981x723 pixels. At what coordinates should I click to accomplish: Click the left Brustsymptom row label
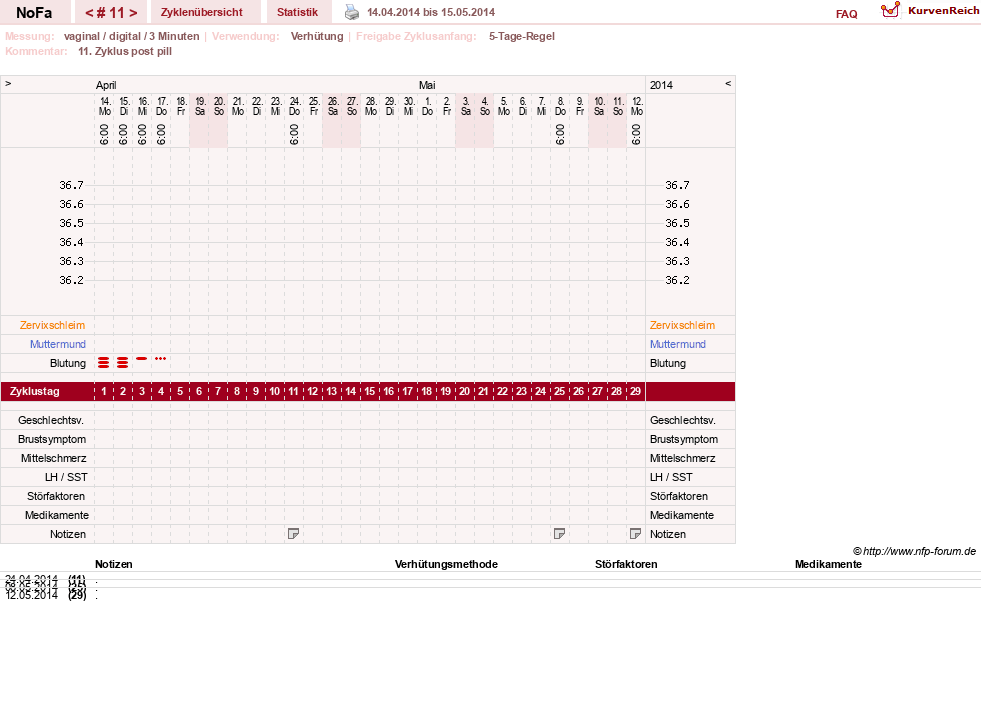[52, 439]
